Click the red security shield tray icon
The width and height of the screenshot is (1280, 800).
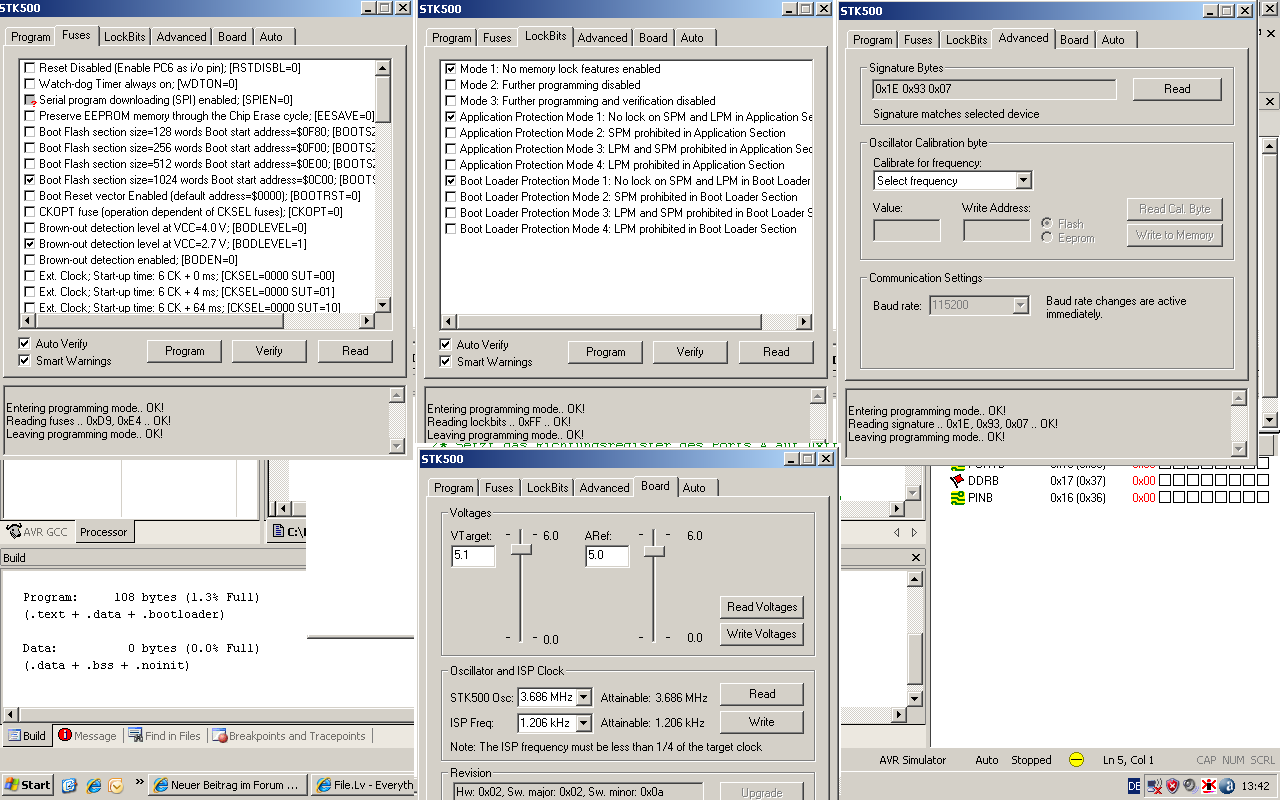1172,786
